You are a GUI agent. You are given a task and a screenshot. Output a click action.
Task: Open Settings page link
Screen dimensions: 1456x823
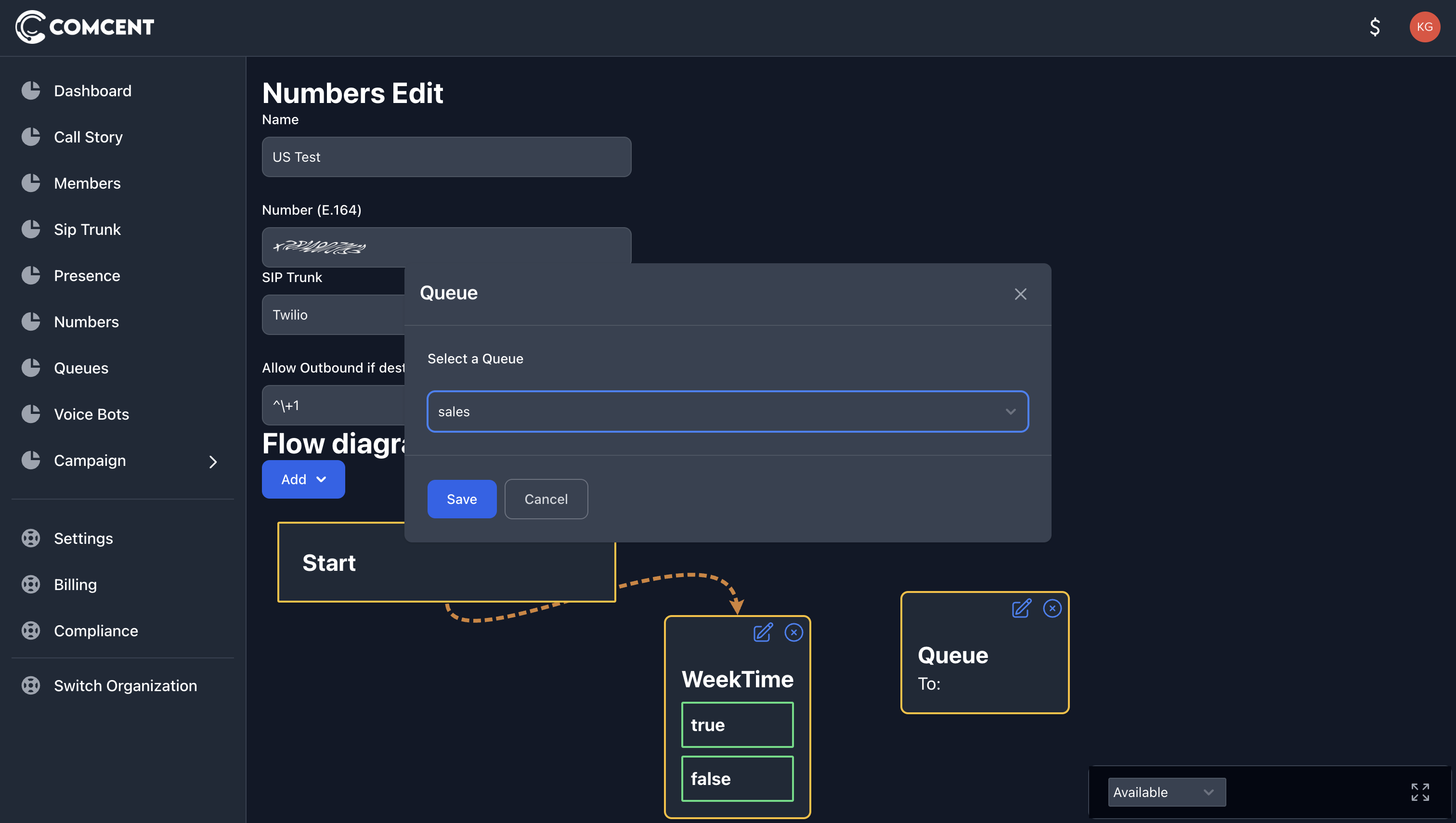point(83,538)
